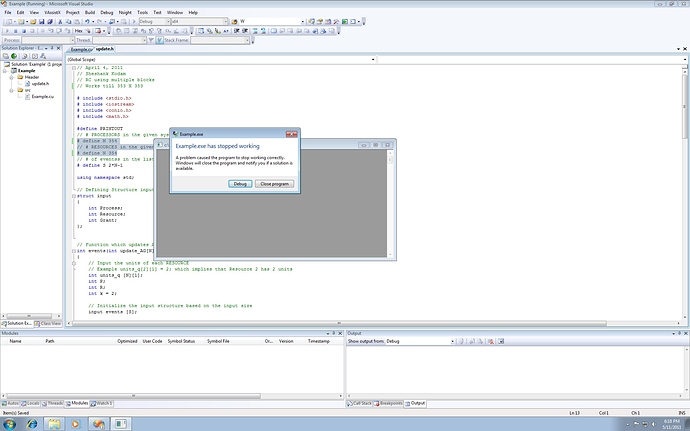Switch to the Example.cu editor tab
Image resolution: width=690 pixels, height=431 pixels.
81,48
